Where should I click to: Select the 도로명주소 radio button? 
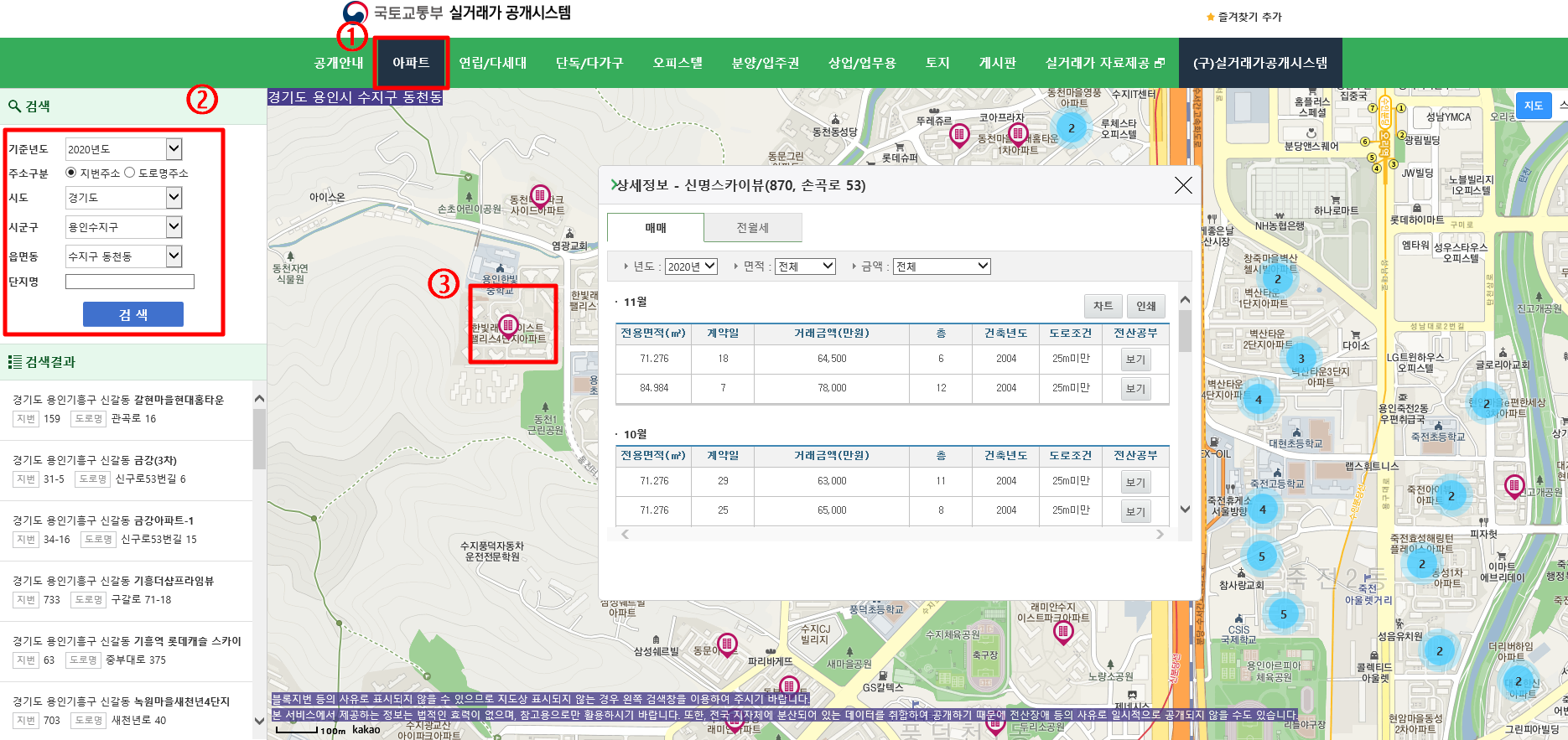pyautogui.click(x=129, y=173)
